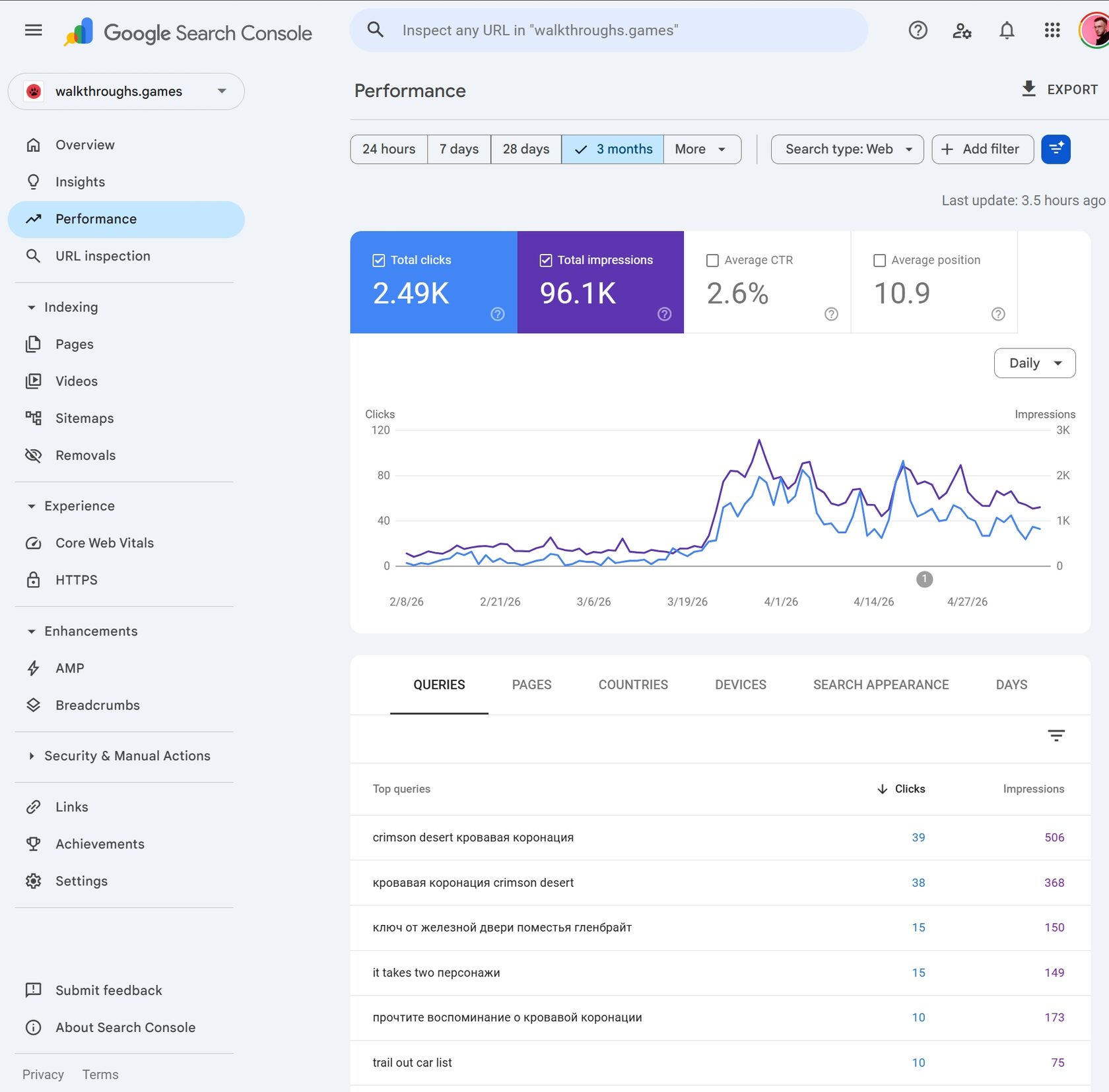The height and width of the screenshot is (1092, 1109).
Task: Click the Settings gear icon
Action: [33, 881]
